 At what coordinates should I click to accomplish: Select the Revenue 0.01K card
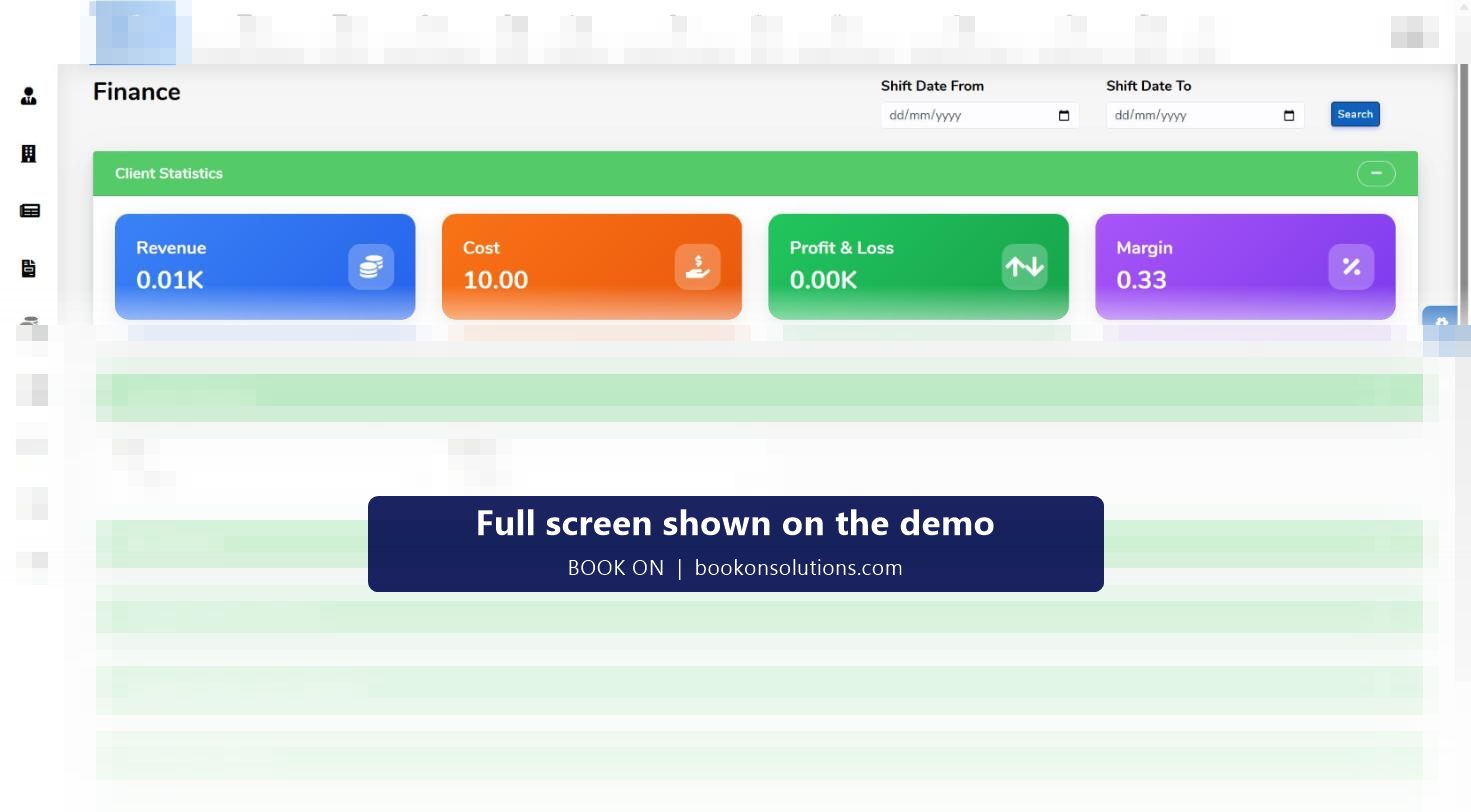coord(265,267)
